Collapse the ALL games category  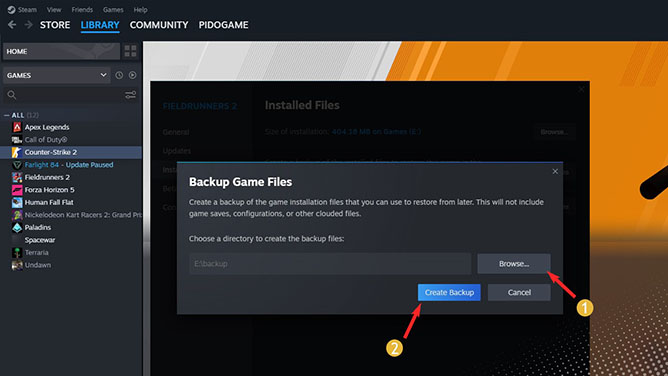pyautogui.click(x=6, y=115)
